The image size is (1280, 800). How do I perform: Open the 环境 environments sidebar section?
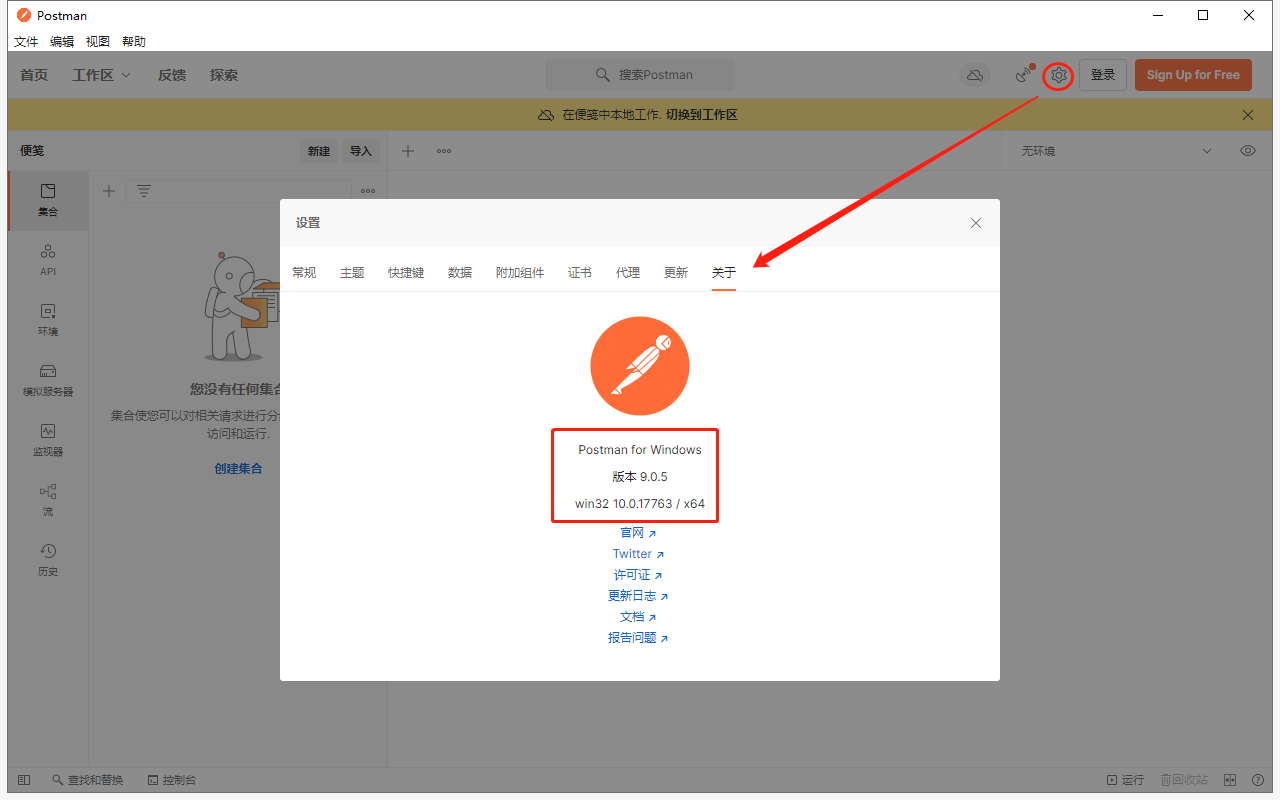[48, 320]
